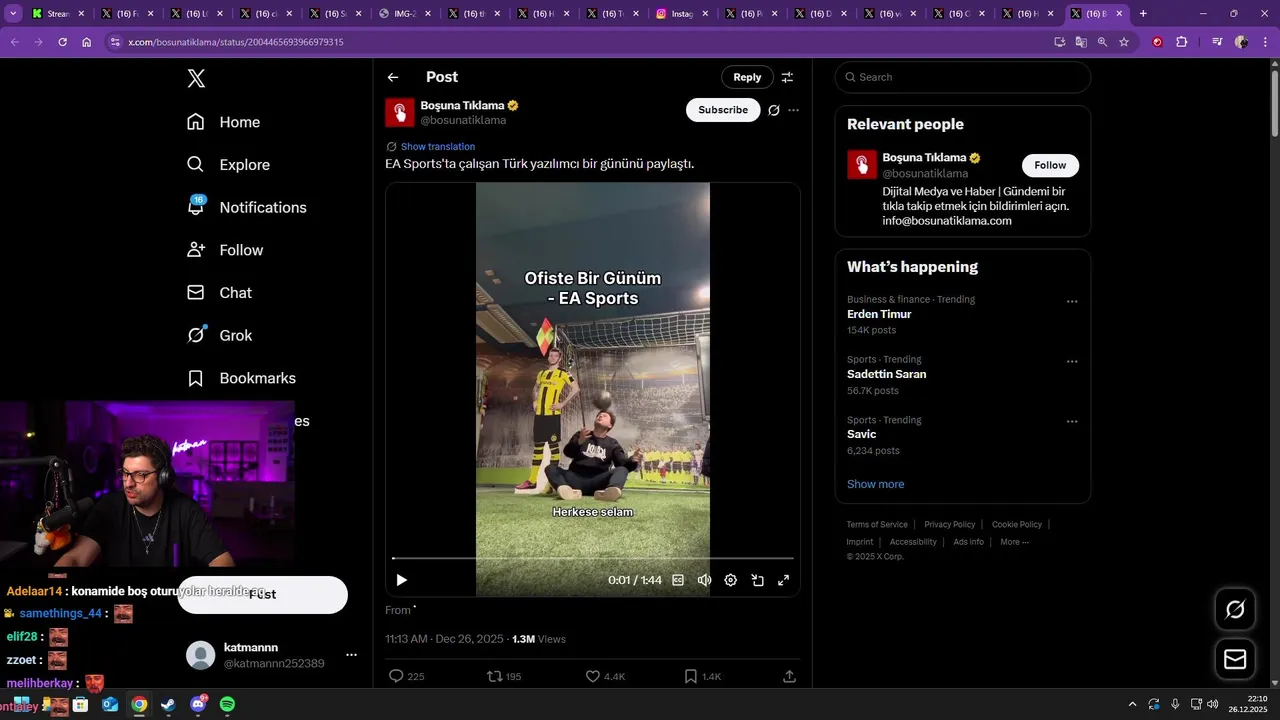
Task: Subscribe to Boşuna Tıklama
Action: click(723, 110)
